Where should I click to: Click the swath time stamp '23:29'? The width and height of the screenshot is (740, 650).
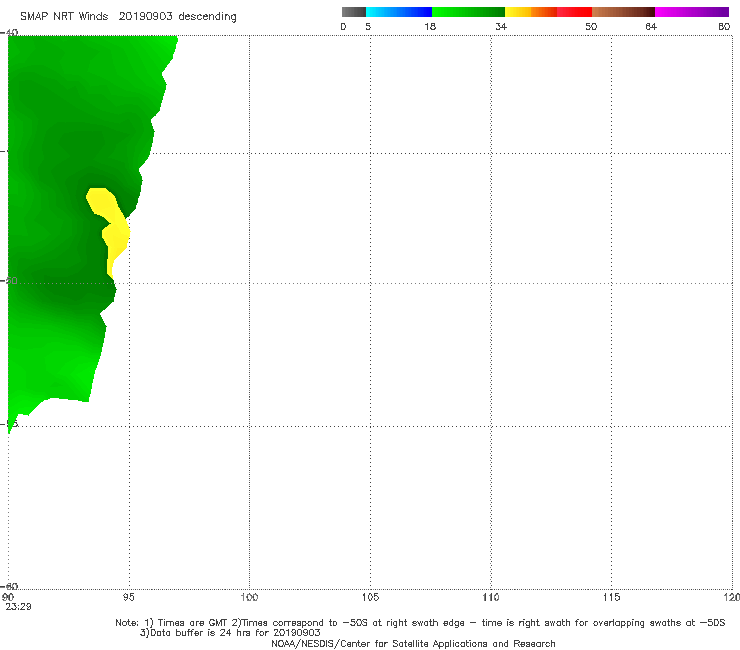18,607
